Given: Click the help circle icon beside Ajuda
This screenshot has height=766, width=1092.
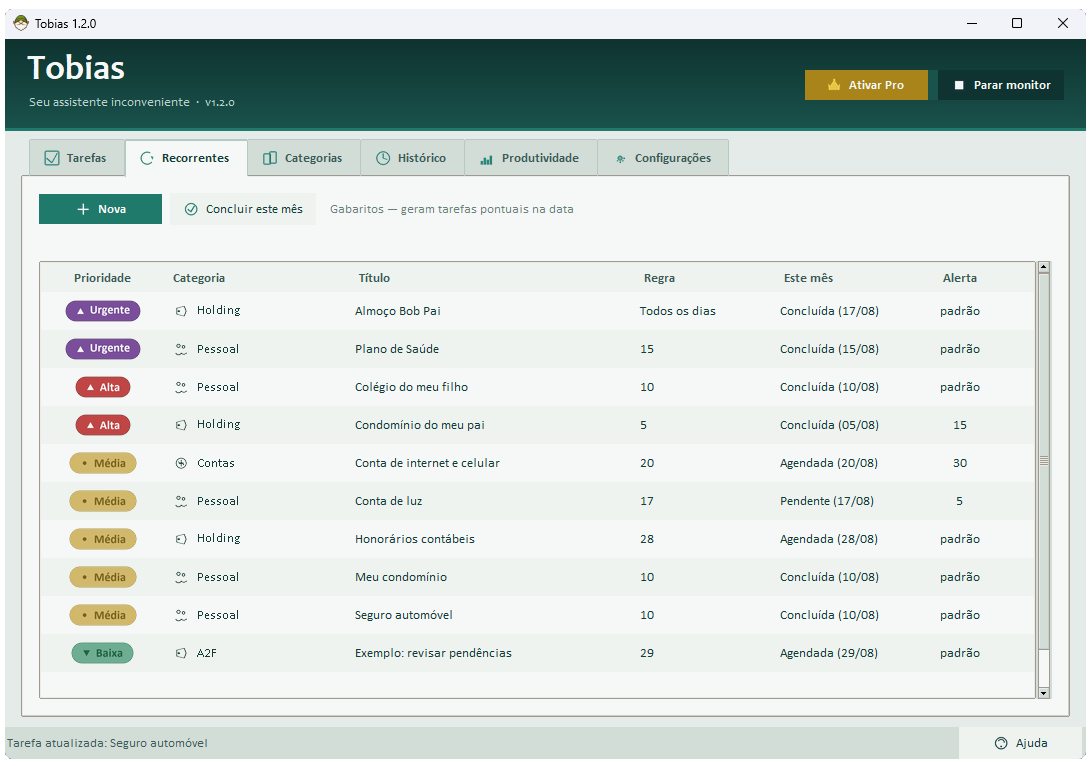Looking at the screenshot, I should click(1001, 743).
